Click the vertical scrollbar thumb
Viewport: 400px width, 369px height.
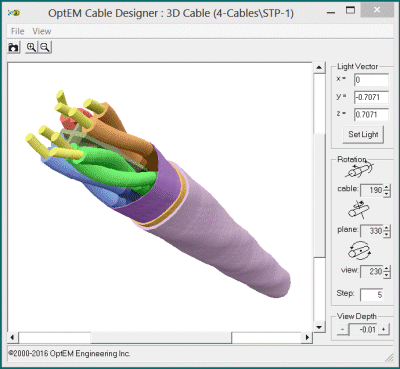tap(319, 195)
